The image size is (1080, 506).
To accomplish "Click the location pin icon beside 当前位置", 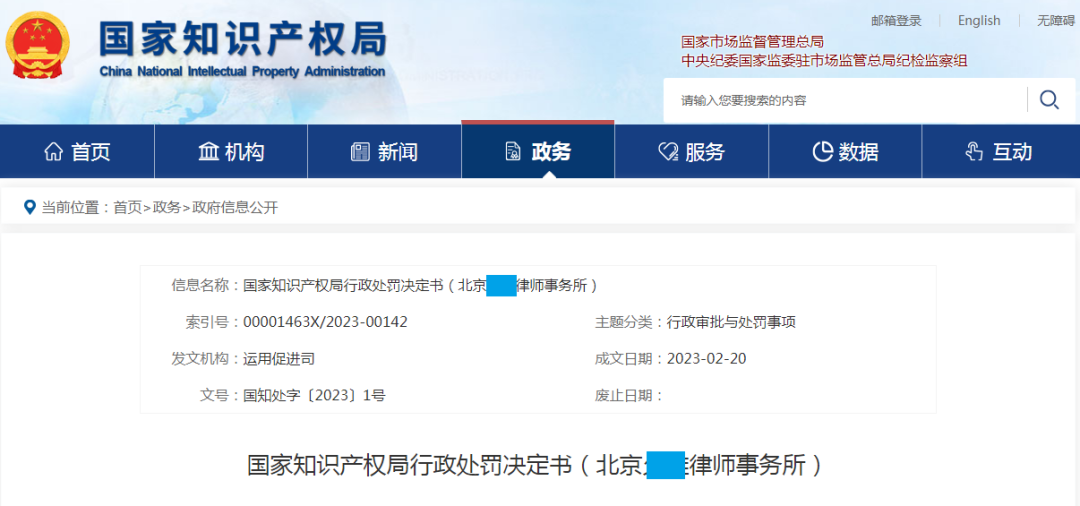I will (x=30, y=207).
